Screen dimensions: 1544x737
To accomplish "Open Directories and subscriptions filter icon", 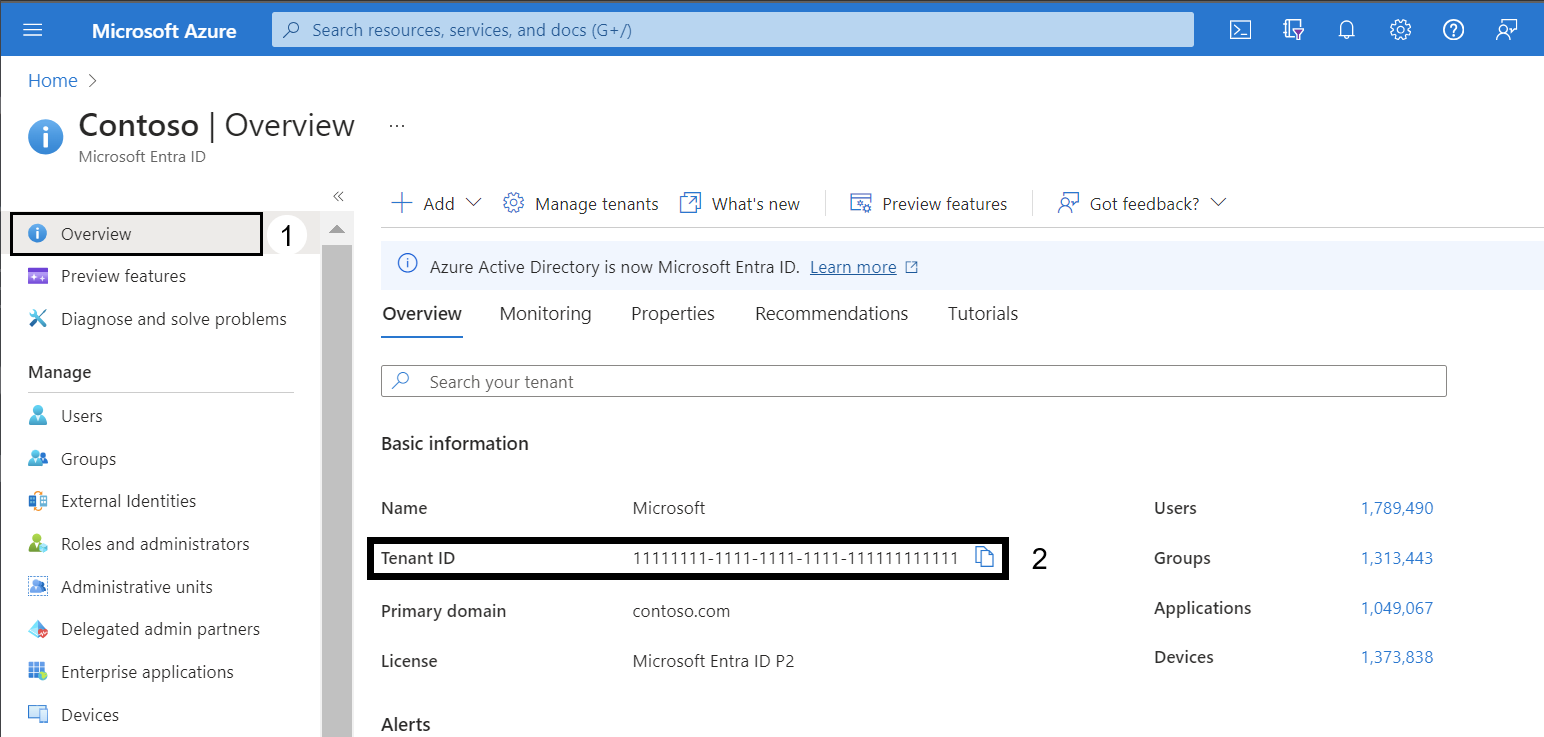I will [x=1294, y=30].
